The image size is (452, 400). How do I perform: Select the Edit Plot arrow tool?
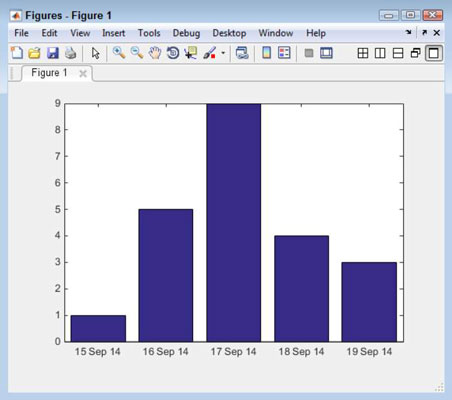95,53
